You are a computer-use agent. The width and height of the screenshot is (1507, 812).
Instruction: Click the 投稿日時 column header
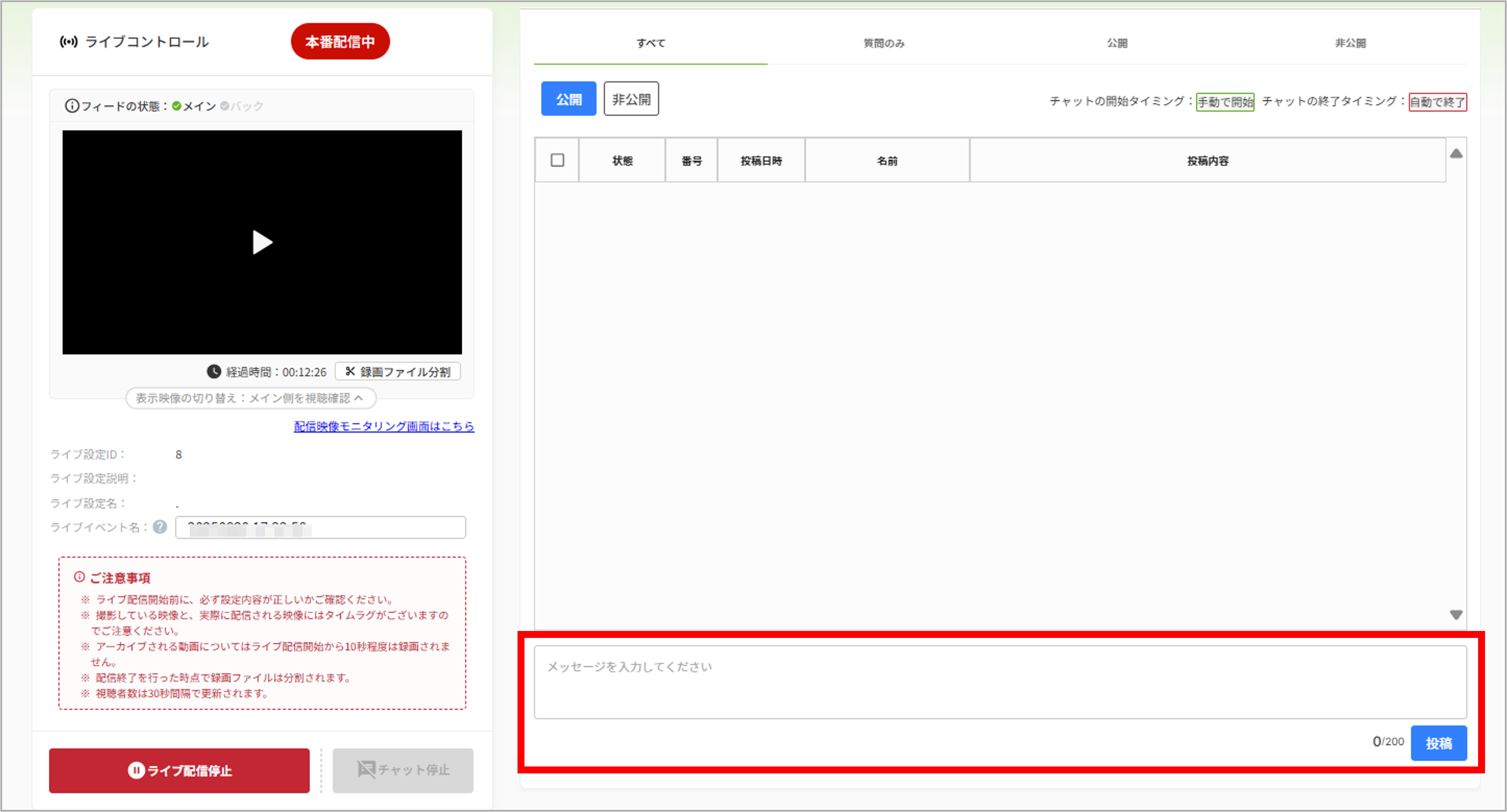[761, 161]
